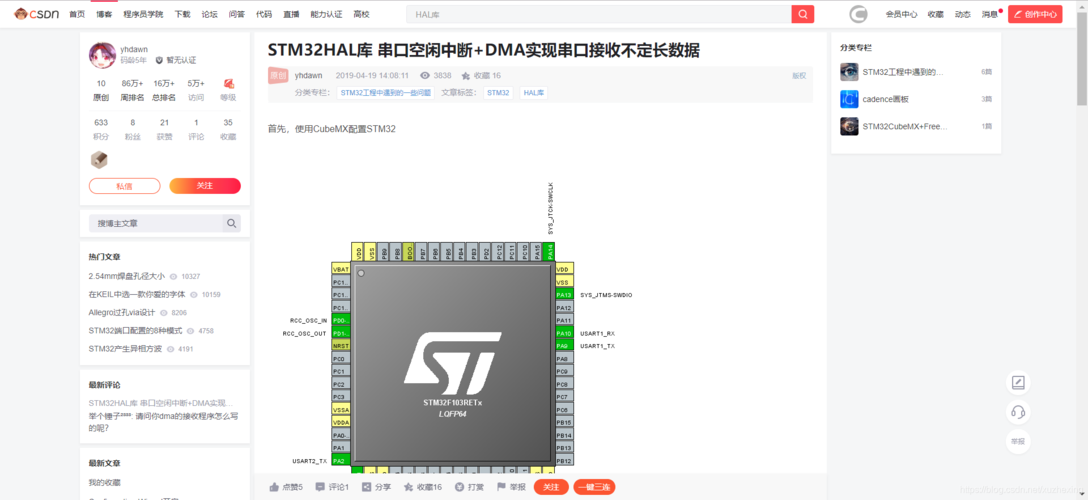Open 博客 in the top navigation
The image size is (1088, 500).
(104, 14)
